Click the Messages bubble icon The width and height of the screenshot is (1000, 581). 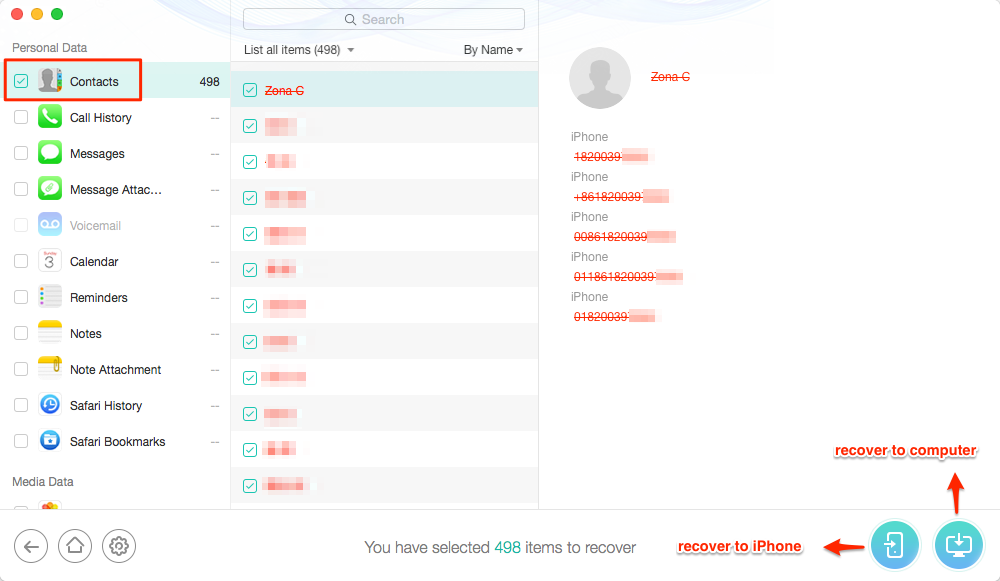point(50,153)
